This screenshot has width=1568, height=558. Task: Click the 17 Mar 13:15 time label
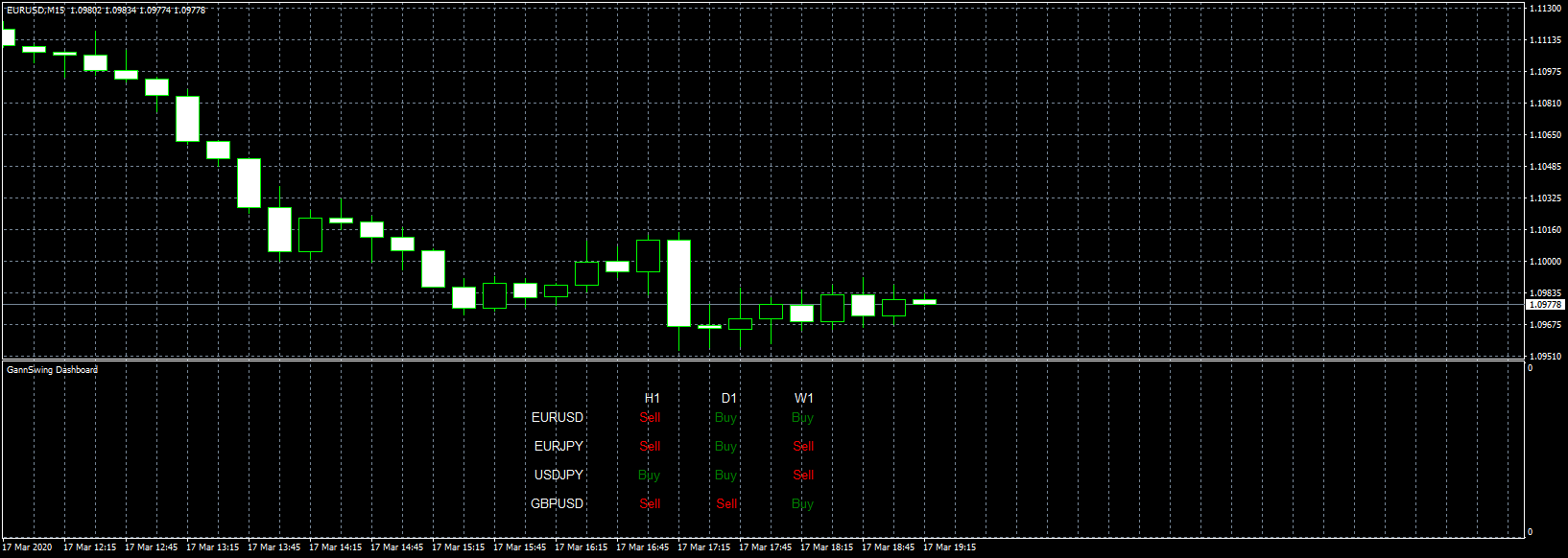pyautogui.click(x=212, y=547)
